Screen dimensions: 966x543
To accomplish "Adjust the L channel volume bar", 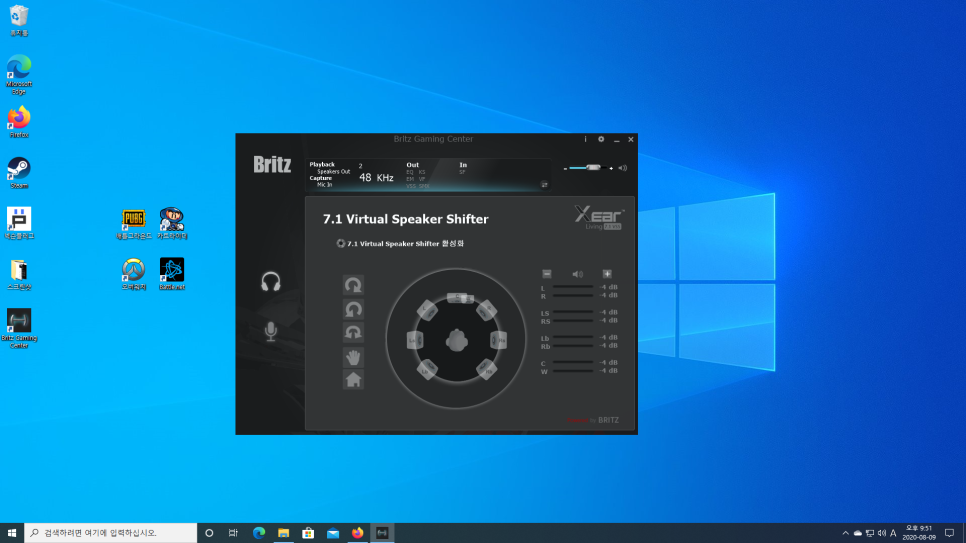I will [573, 287].
